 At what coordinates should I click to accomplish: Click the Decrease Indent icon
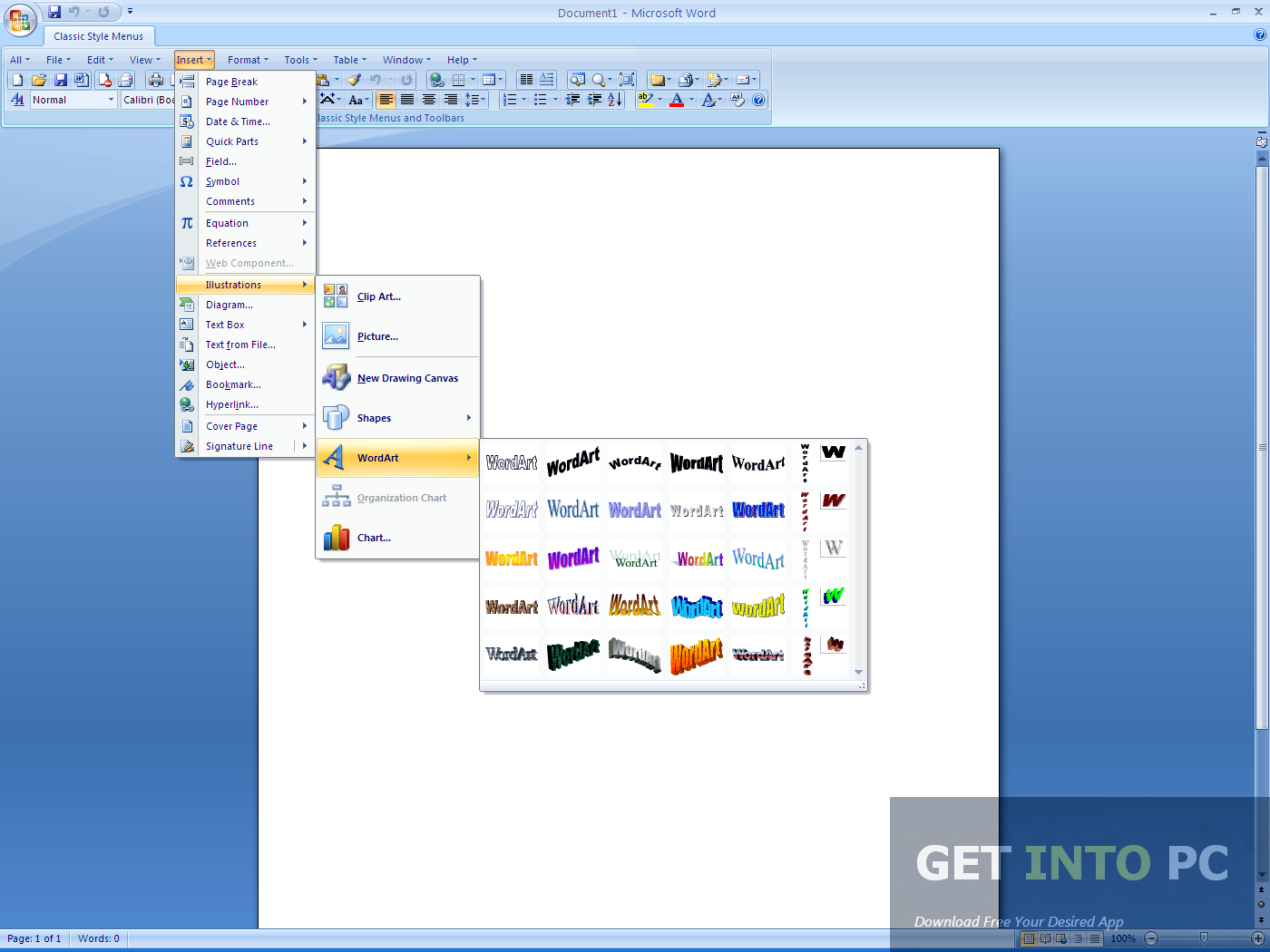572,100
